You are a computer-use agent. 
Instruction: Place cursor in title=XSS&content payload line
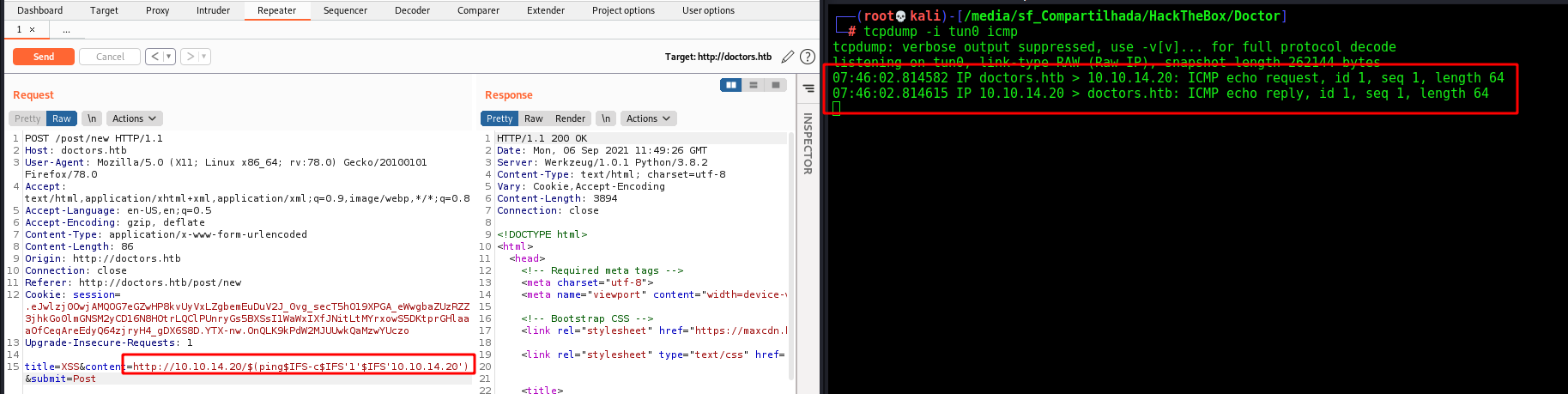click(247, 367)
